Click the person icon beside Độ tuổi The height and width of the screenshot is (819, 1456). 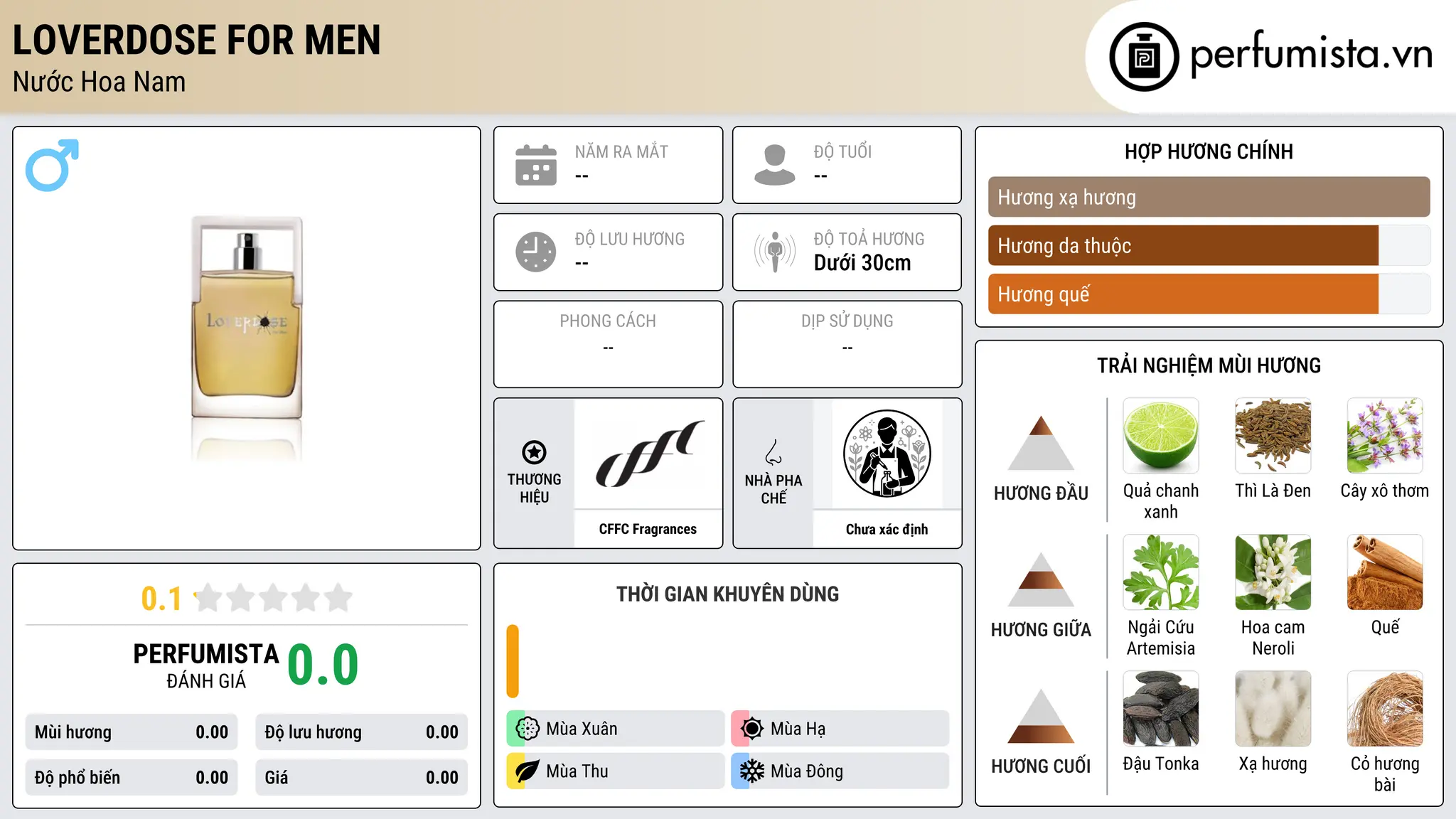coord(775,165)
